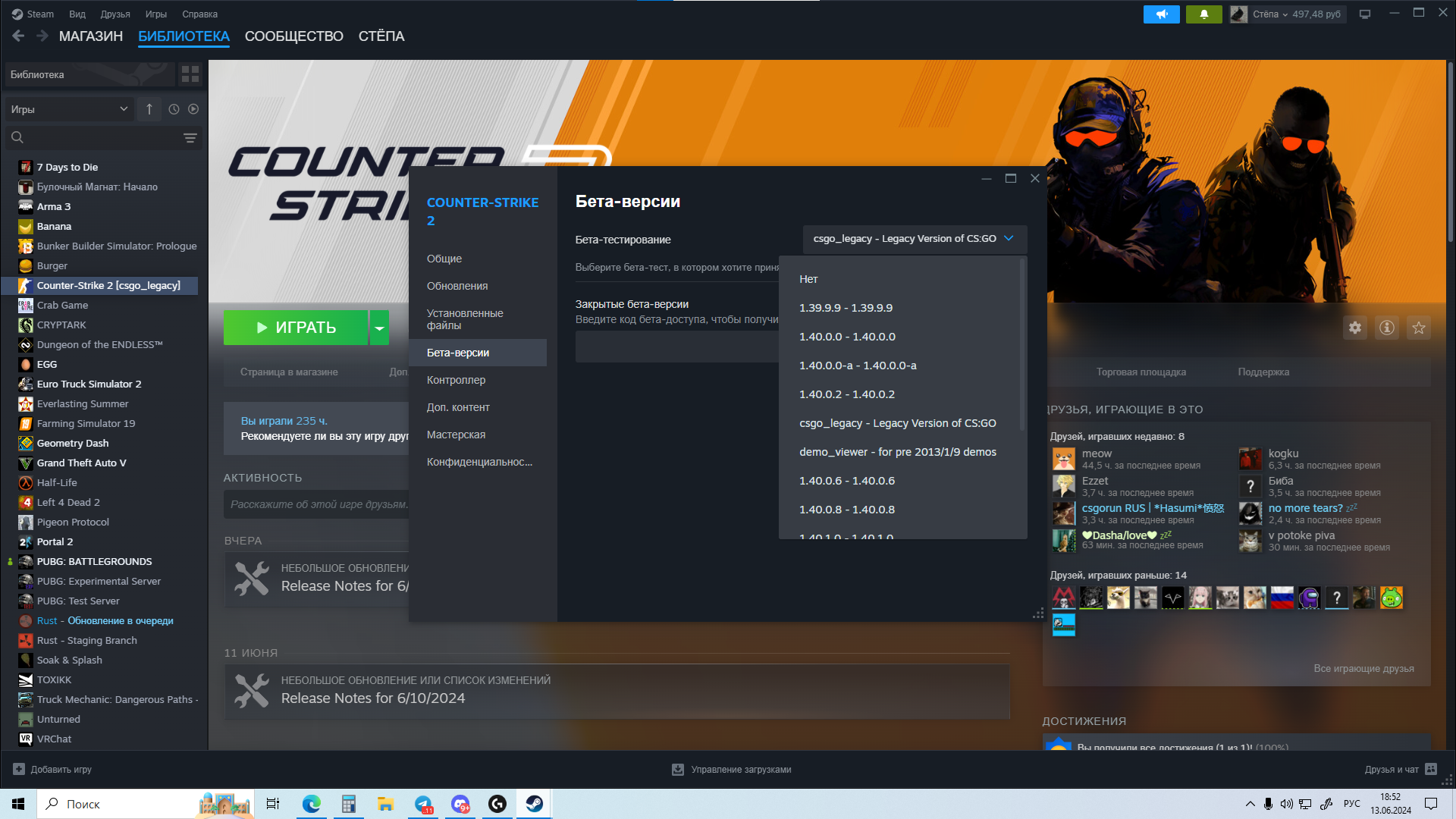
Task: Open notifications bell icon
Action: point(1203,14)
